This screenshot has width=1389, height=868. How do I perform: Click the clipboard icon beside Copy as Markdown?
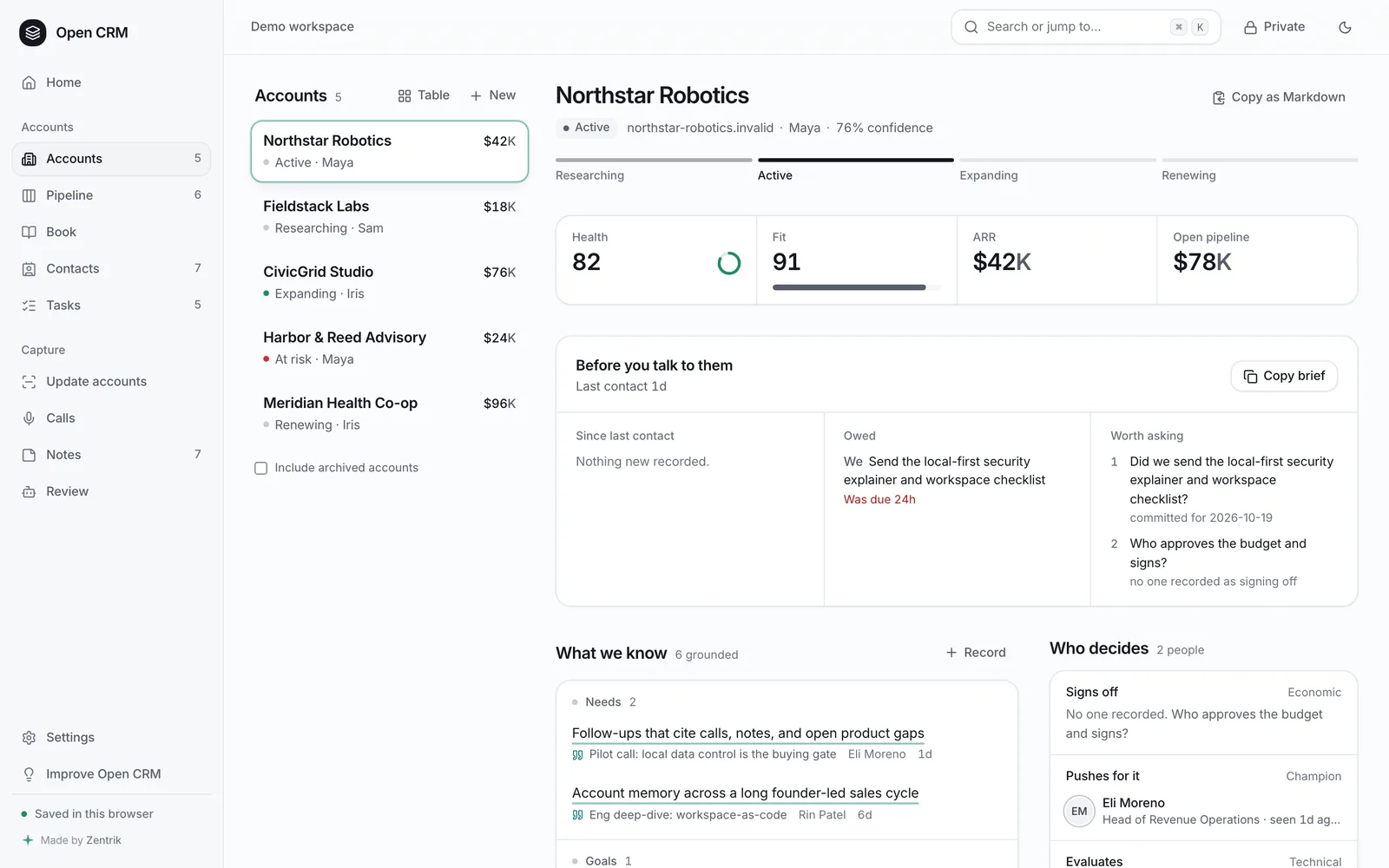[x=1219, y=98]
